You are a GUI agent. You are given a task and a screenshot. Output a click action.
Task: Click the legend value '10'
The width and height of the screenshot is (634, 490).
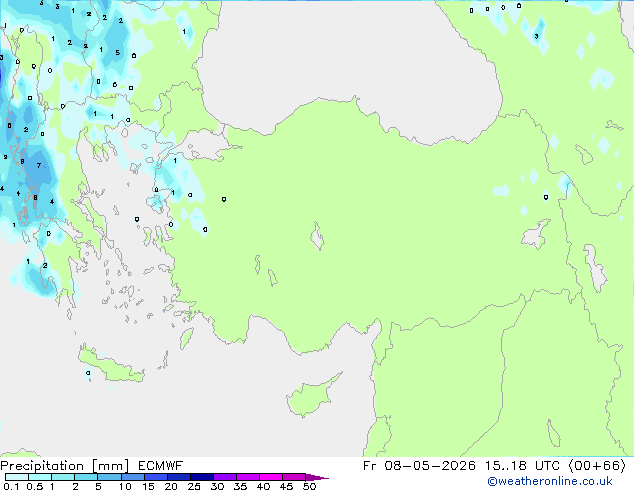pos(125,486)
